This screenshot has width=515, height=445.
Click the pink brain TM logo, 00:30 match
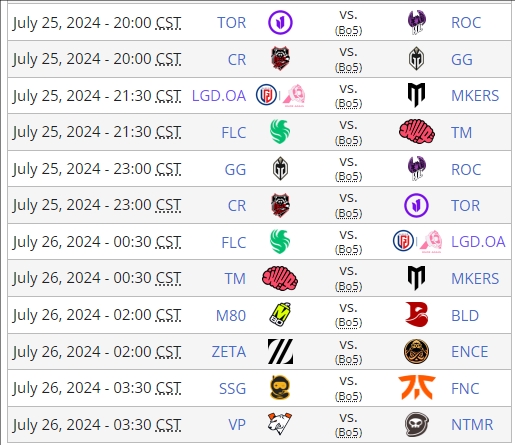coord(280,278)
